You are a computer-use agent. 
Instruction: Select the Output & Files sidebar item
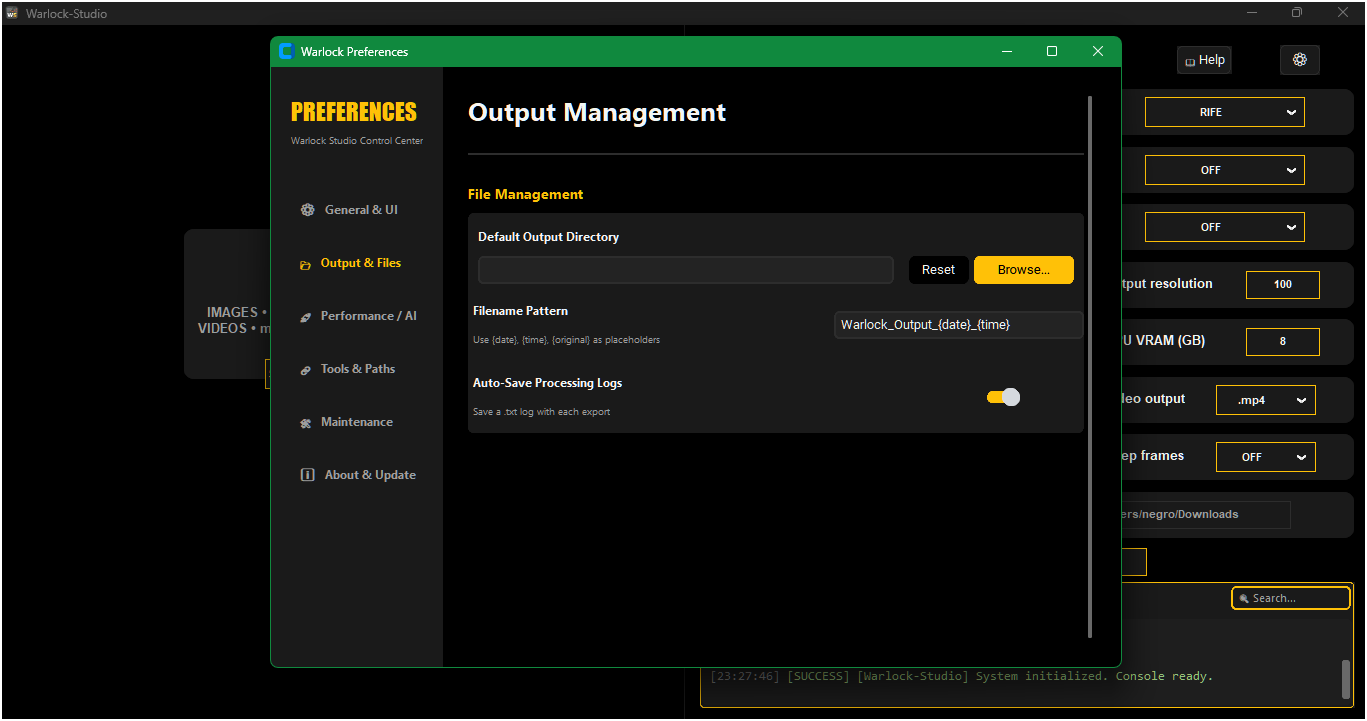pyautogui.click(x=350, y=263)
